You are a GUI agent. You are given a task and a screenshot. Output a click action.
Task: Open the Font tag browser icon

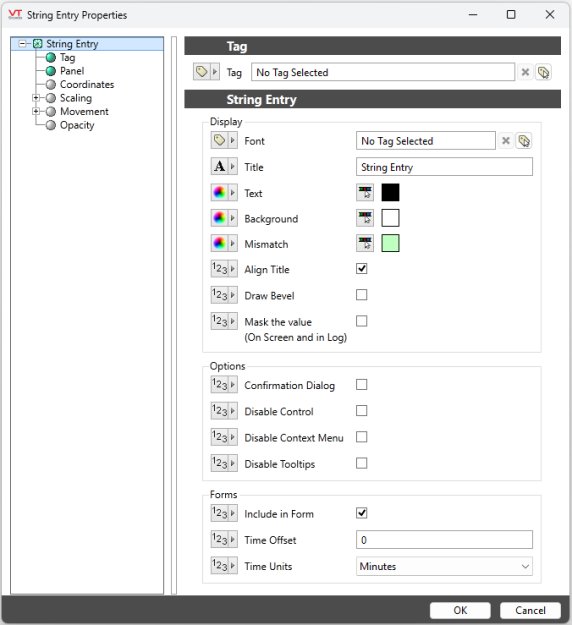tap(524, 141)
